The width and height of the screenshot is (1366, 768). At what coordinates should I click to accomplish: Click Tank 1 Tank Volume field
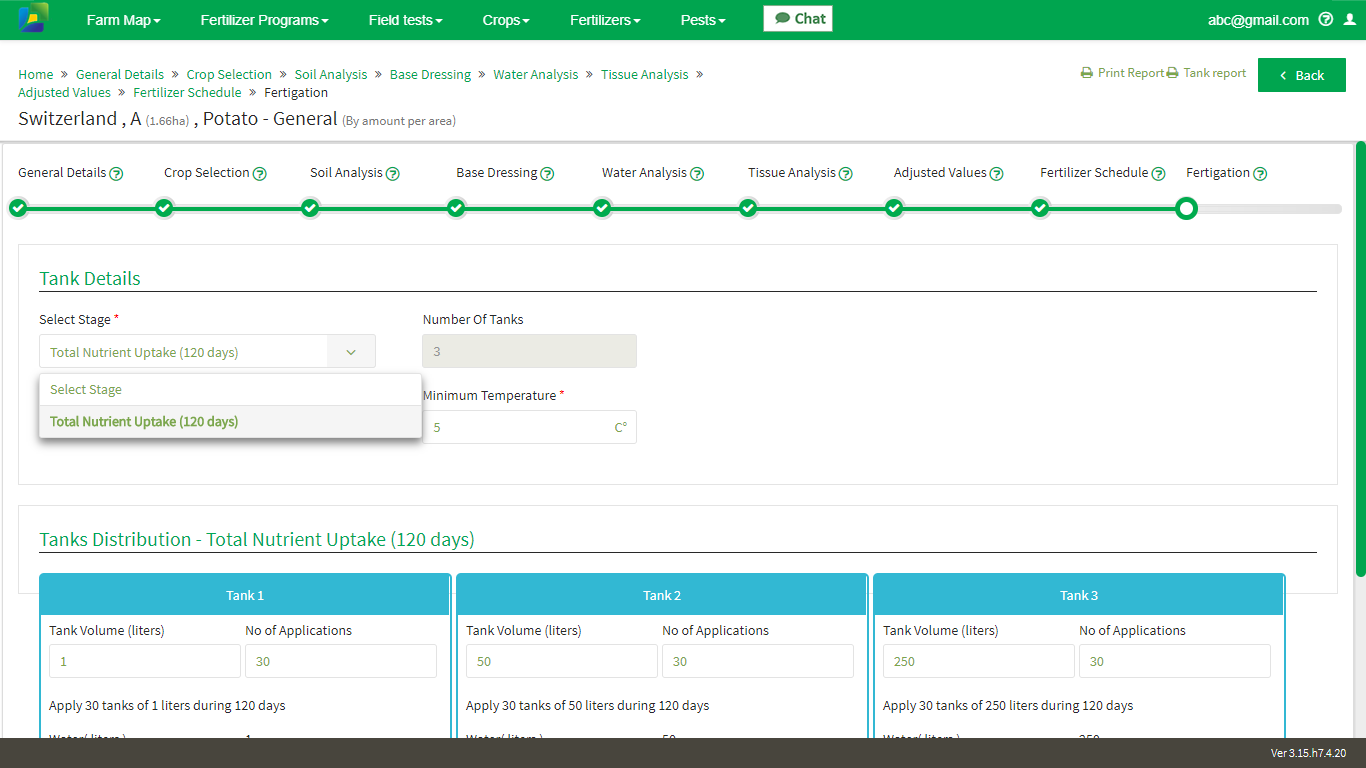145,661
